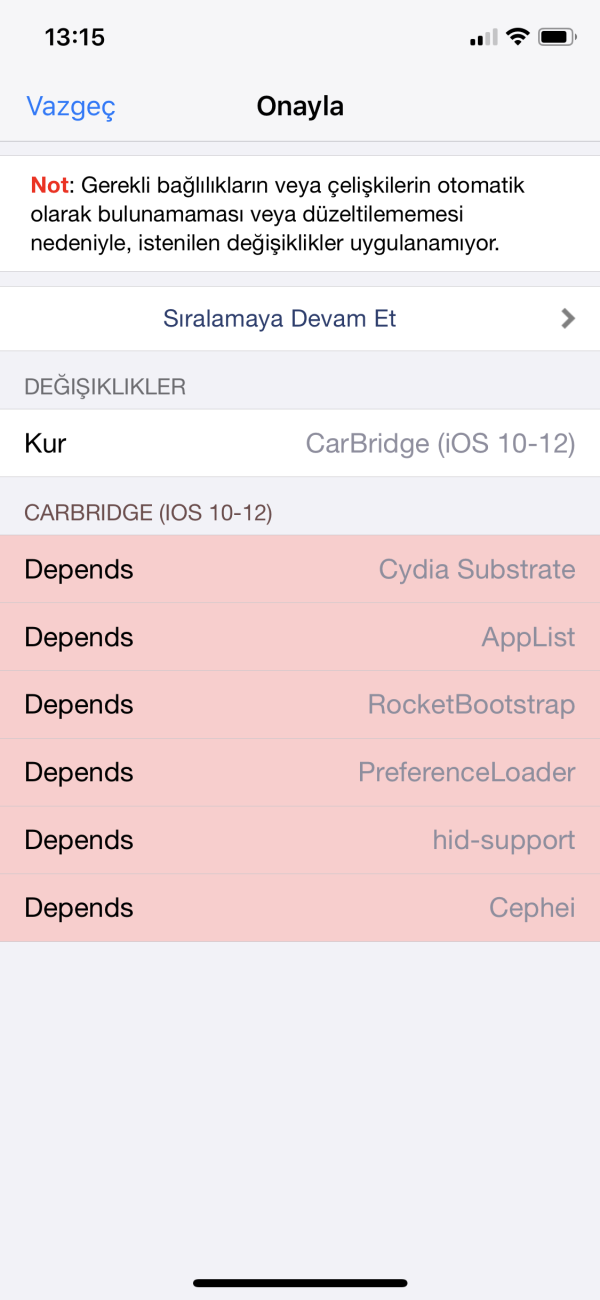Tap the Cephei dependency entry
The width and height of the screenshot is (600, 1300).
300,908
